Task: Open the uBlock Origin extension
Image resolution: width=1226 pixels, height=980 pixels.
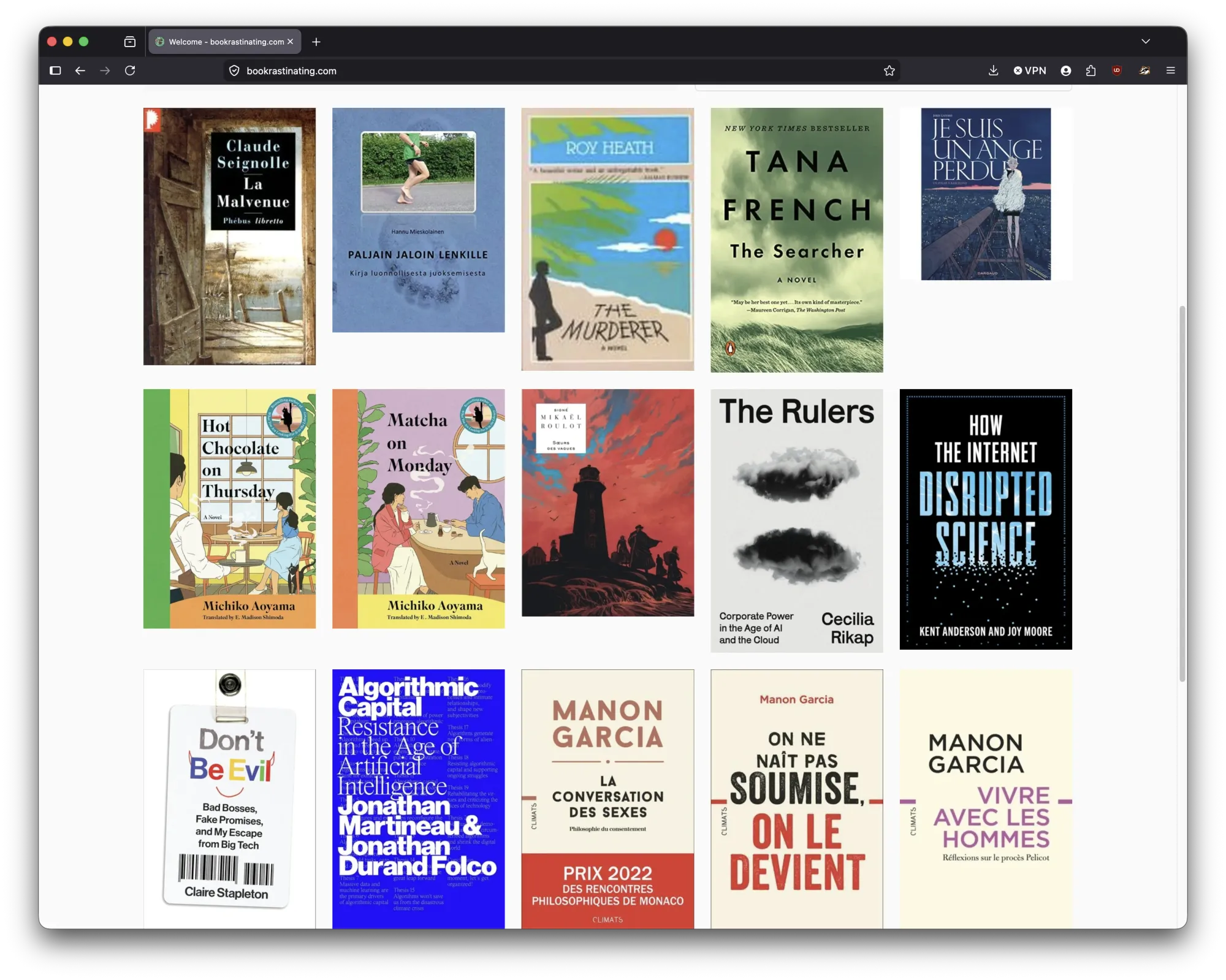Action: (x=1117, y=70)
